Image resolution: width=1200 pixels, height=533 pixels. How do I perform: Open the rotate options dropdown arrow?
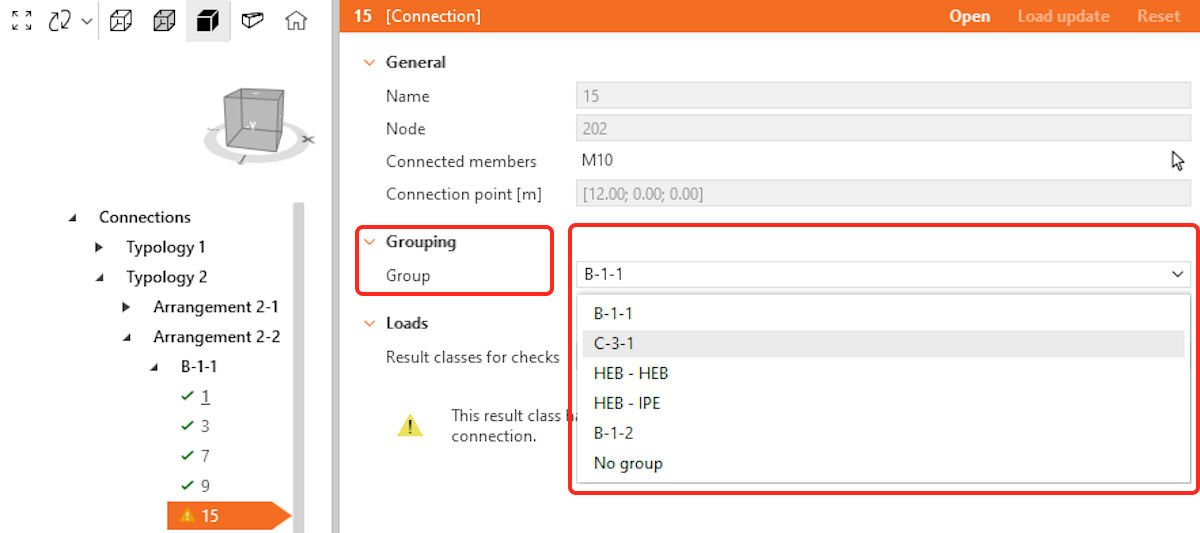click(88, 20)
